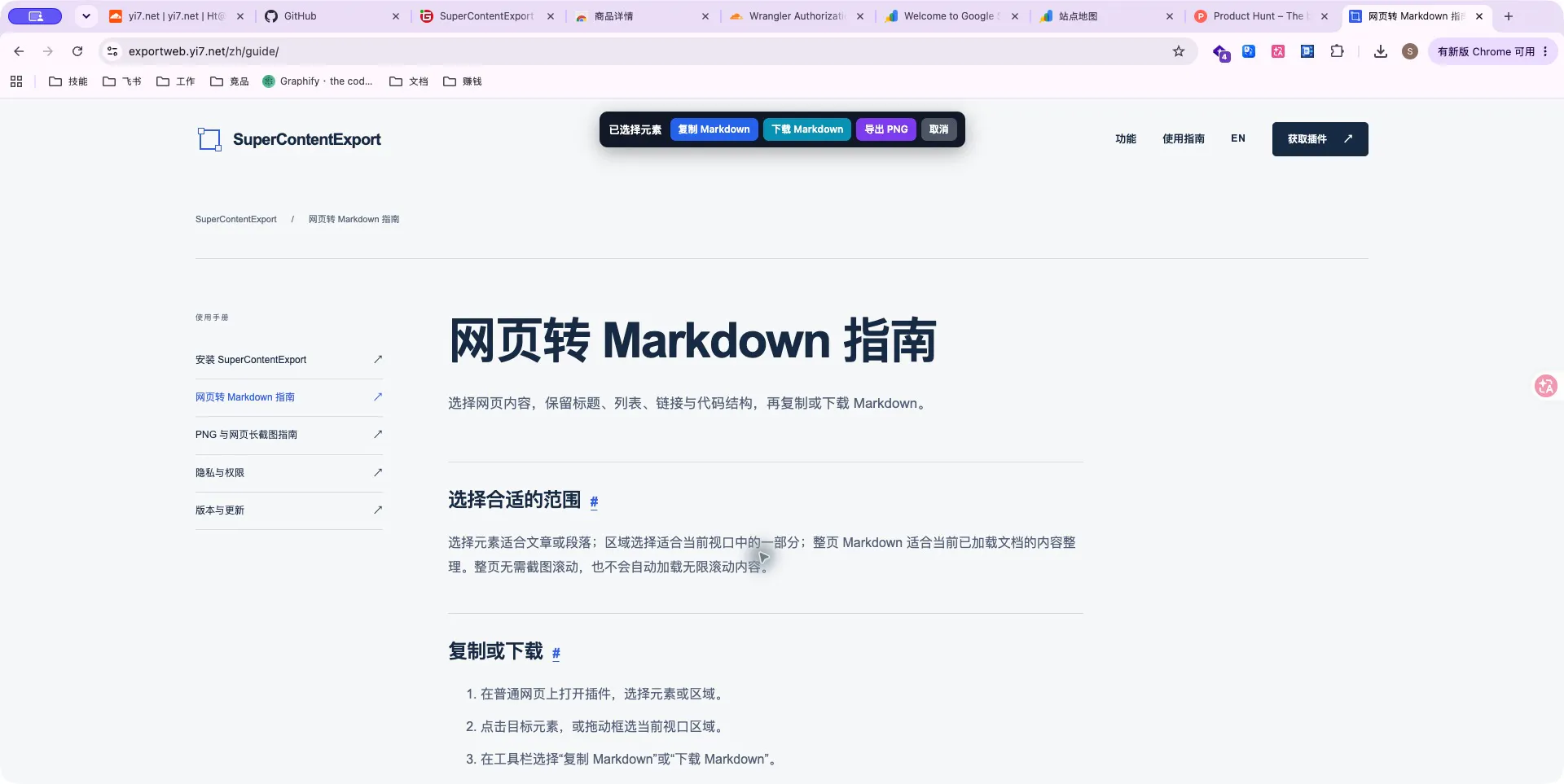Open the floating translate widget at right edge
Viewport: 1564px width, 784px height.
1545,386
